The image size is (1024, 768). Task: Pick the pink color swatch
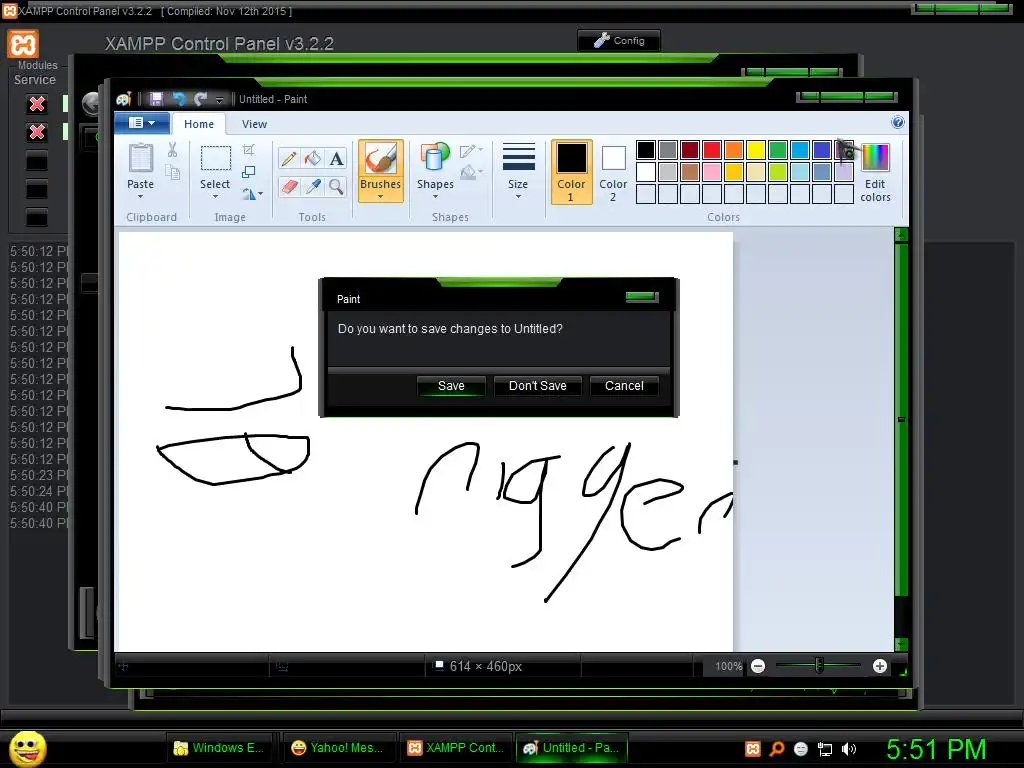pos(712,172)
